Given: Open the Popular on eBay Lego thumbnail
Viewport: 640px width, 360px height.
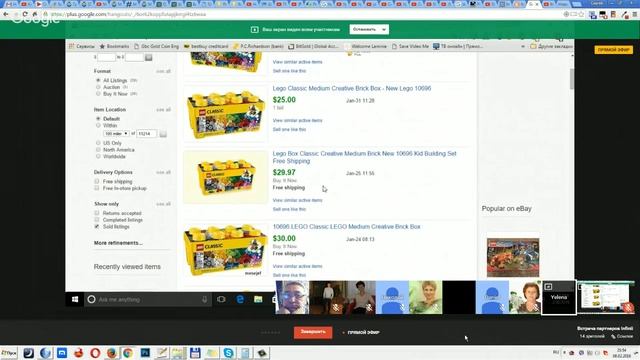Looking at the screenshot, I should pos(513,257).
